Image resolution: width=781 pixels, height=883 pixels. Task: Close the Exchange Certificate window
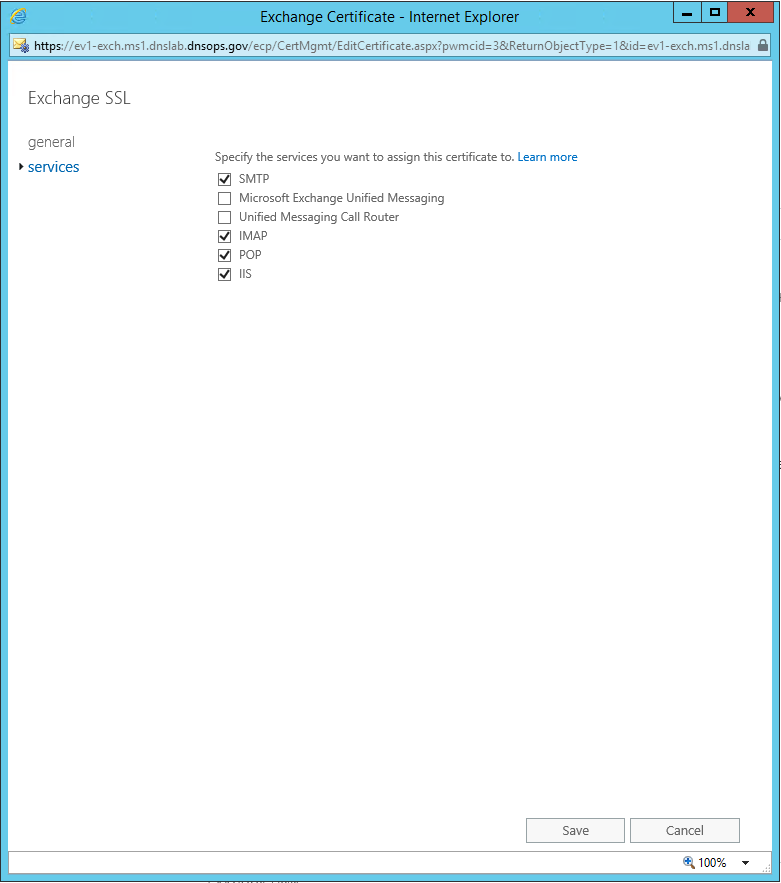[755, 13]
